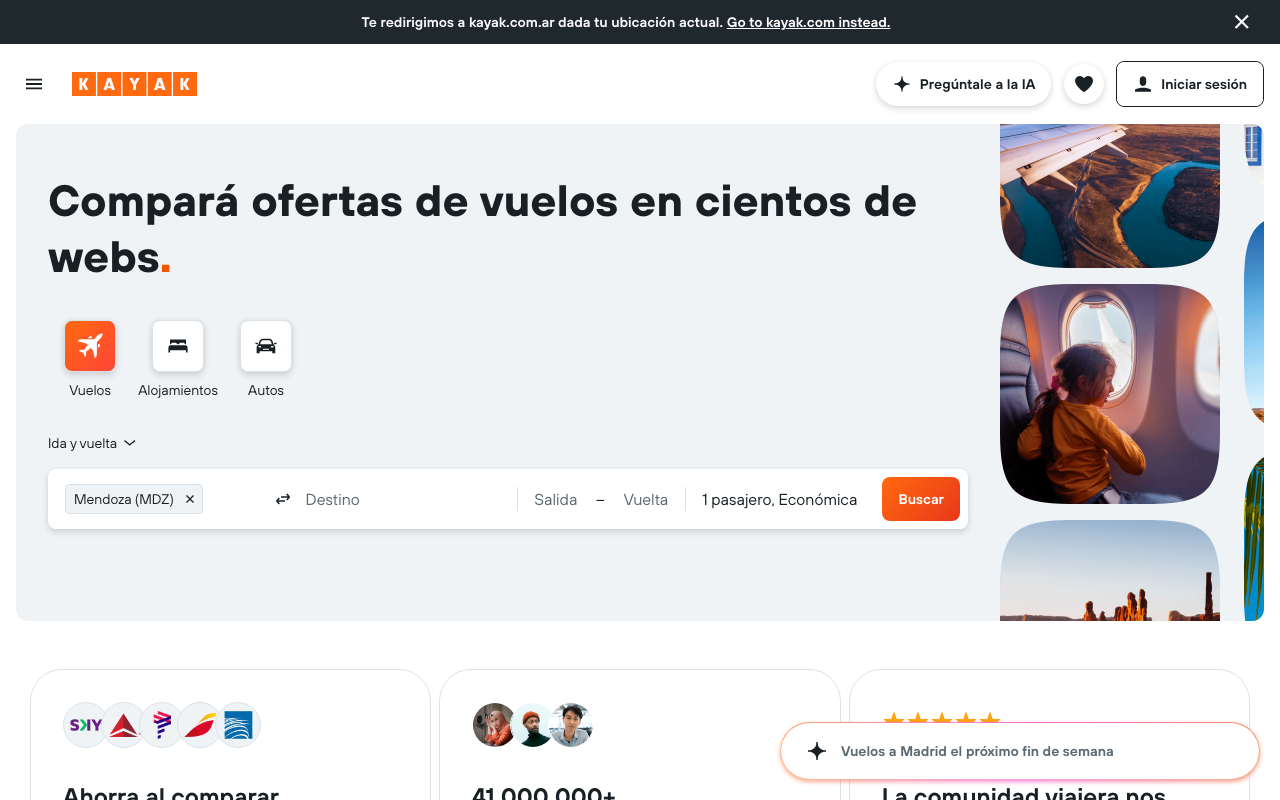Open the 1 pasajero, Económica selector
This screenshot has height=800, width=1280.
click(779, 499)
